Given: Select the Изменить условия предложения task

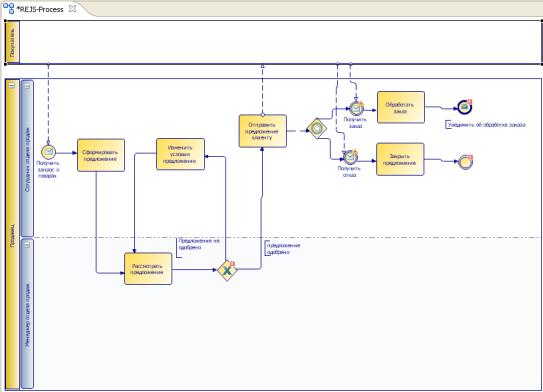Looking at the screenshot, I should (x=180, y=154).
